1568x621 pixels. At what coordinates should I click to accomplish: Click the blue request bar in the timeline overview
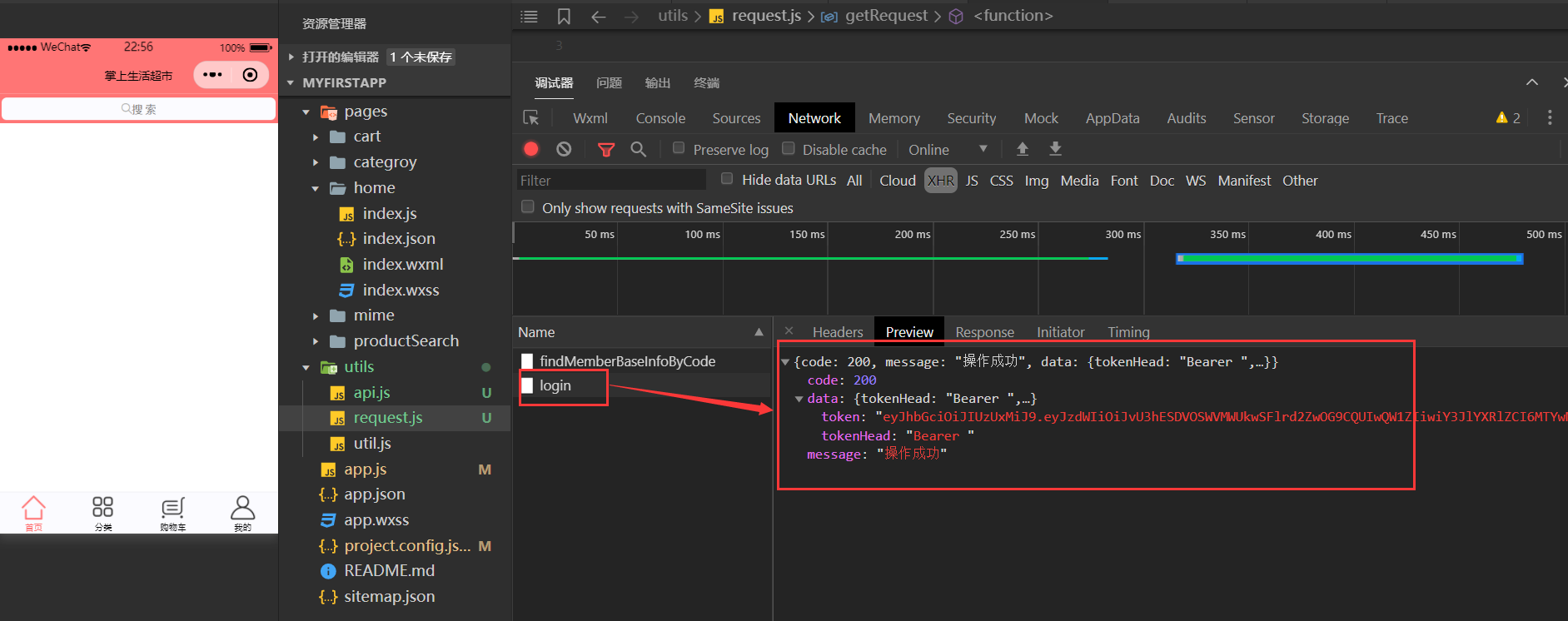(x=1349, y=259)
